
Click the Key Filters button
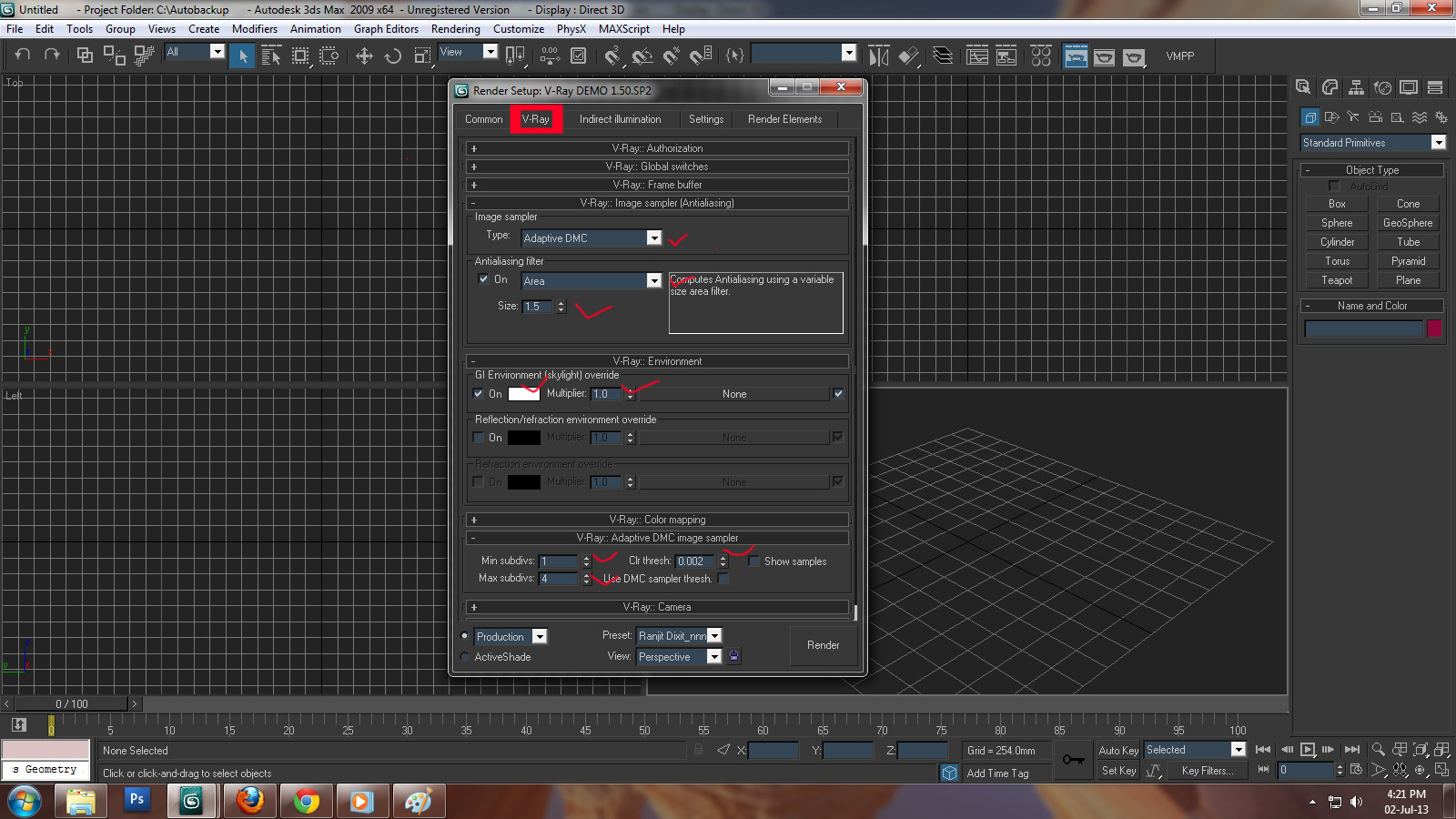coord(1208,771)
